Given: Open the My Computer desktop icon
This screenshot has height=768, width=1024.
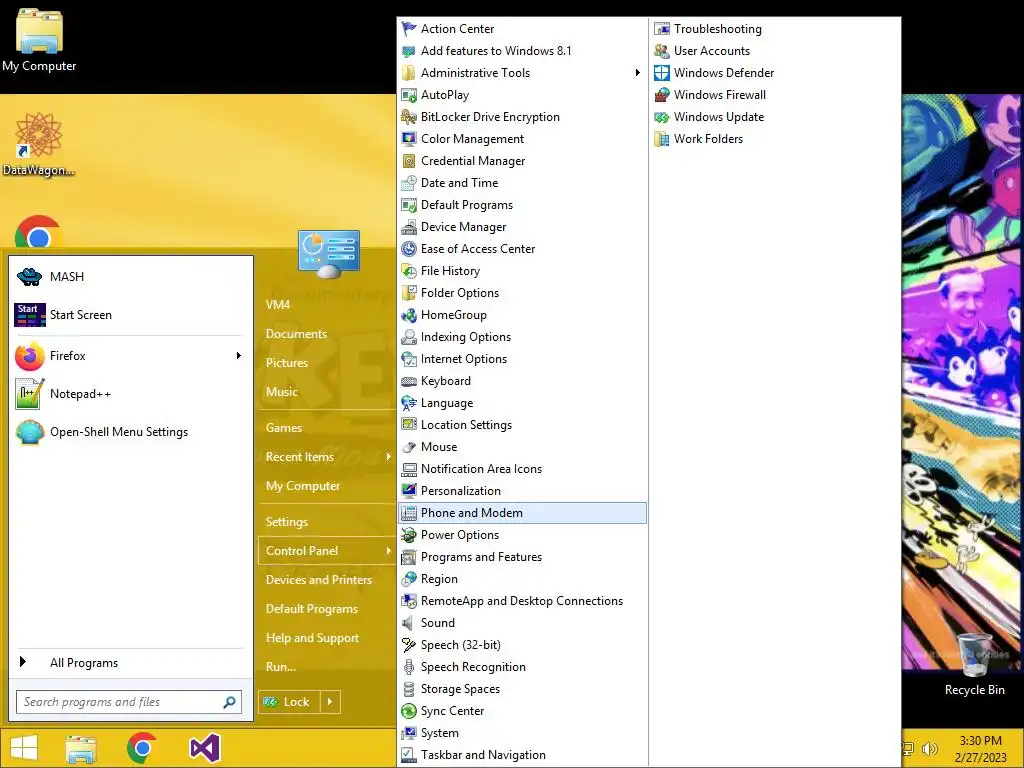Looking at the screenshot, I should [39, 39].
